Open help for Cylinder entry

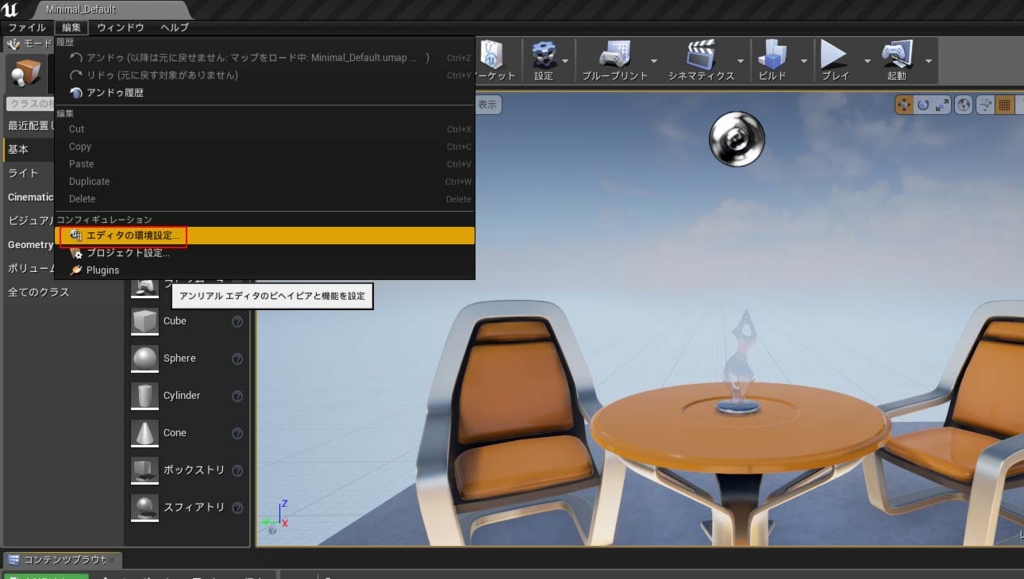click(237, 396)
